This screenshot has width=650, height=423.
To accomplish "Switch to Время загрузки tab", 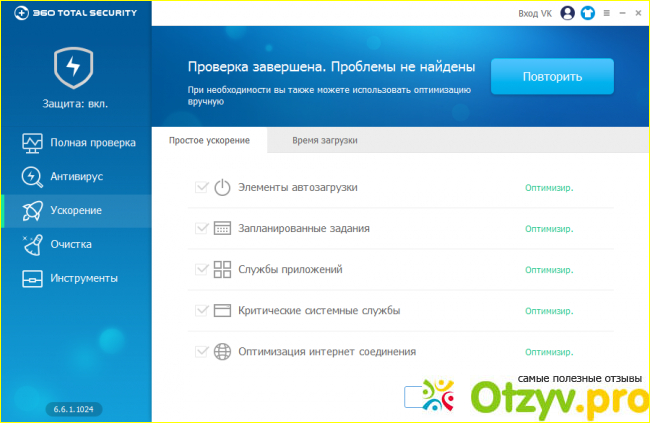I will (324, 141).
